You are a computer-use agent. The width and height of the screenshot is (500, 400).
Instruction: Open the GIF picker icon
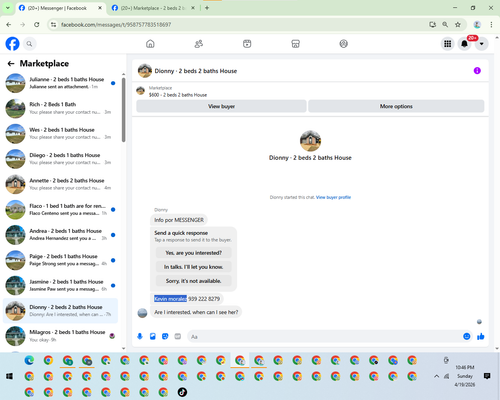(178, 336)
